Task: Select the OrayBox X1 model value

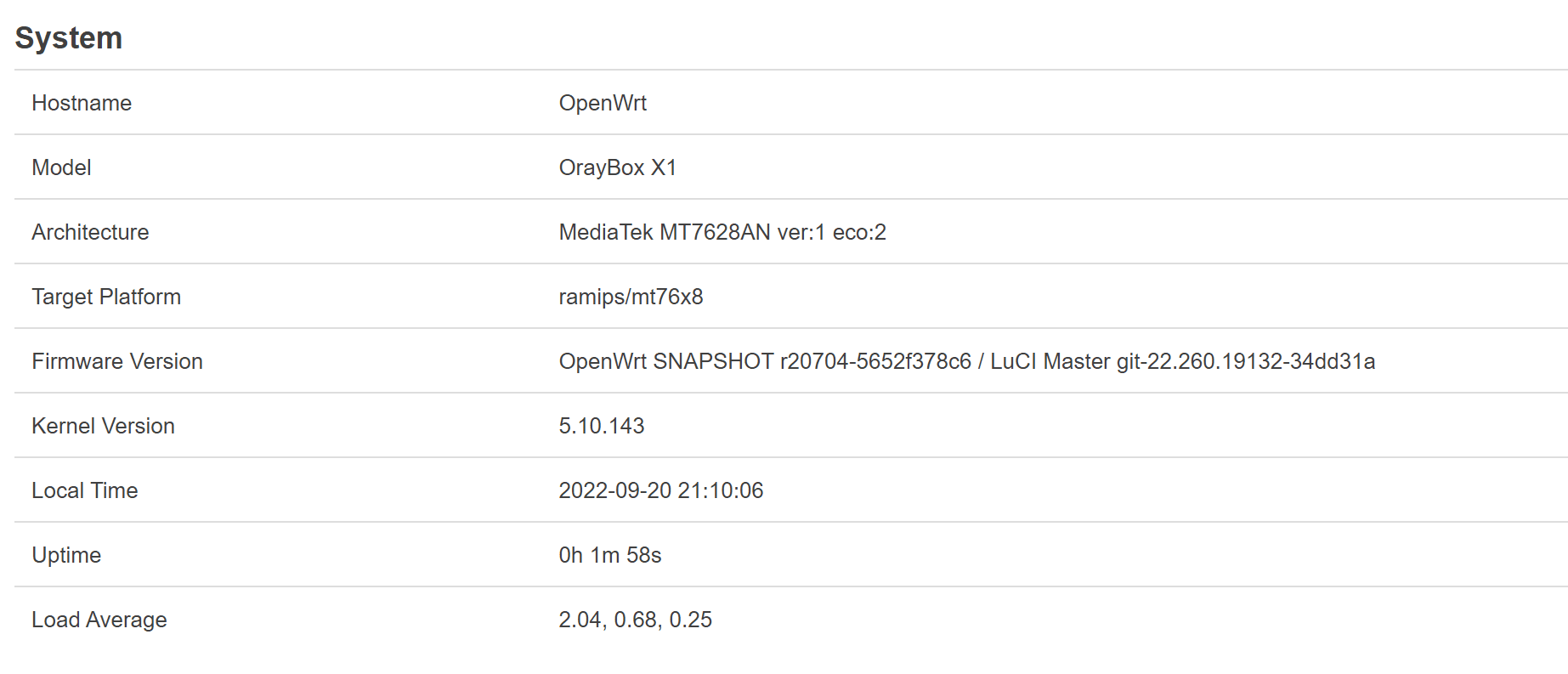Action: pos(617,167)
